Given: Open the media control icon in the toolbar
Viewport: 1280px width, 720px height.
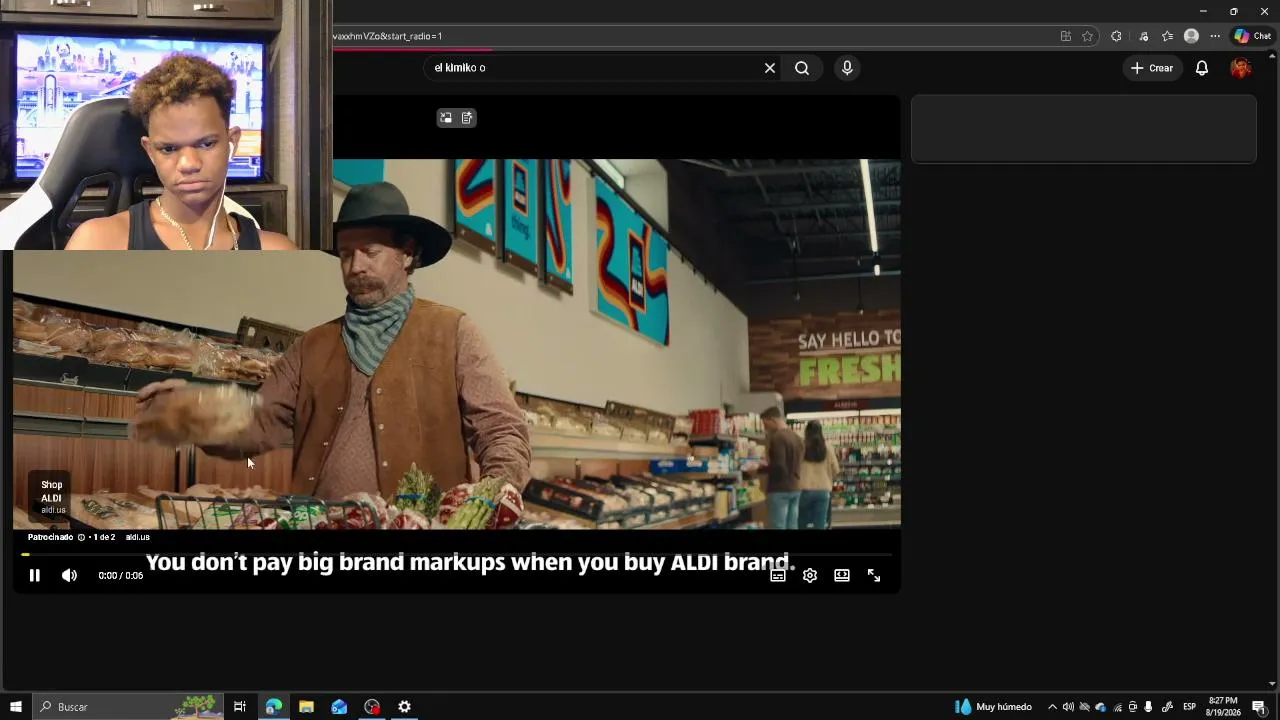Looking at the screenshot, I should point(1143,36).
